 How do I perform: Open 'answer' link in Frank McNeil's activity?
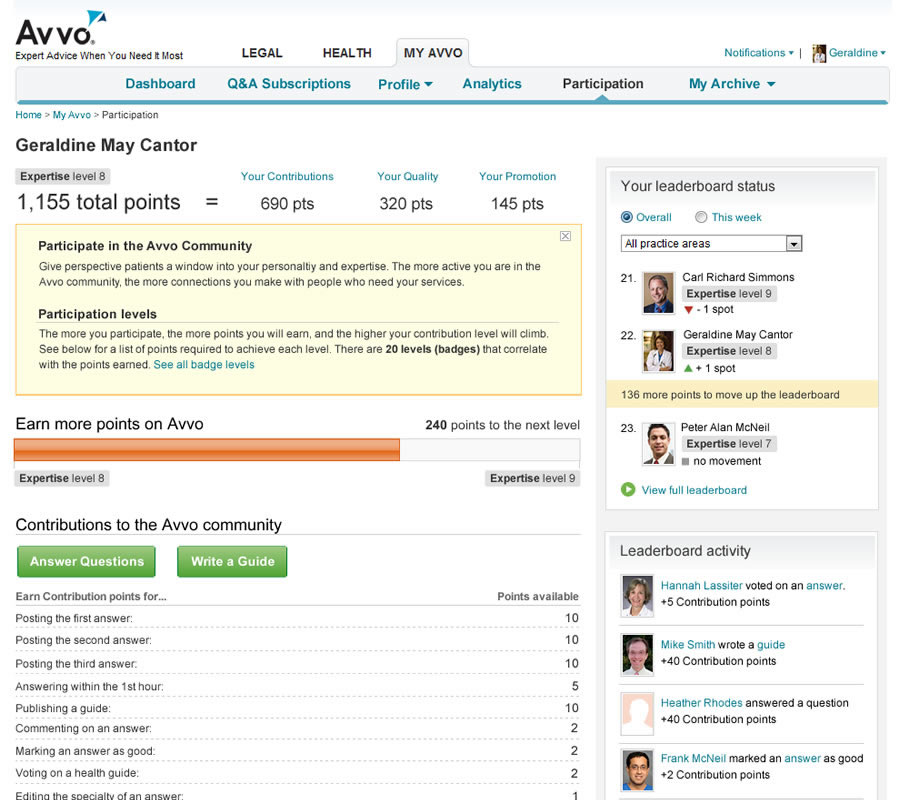pos(802,758)
